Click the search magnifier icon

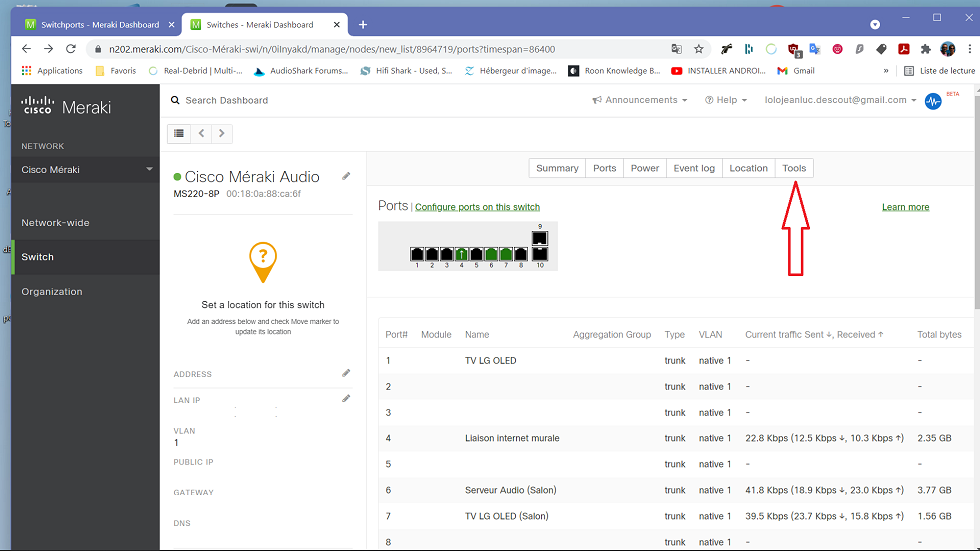pyautogui.click(x=175, y=100)
